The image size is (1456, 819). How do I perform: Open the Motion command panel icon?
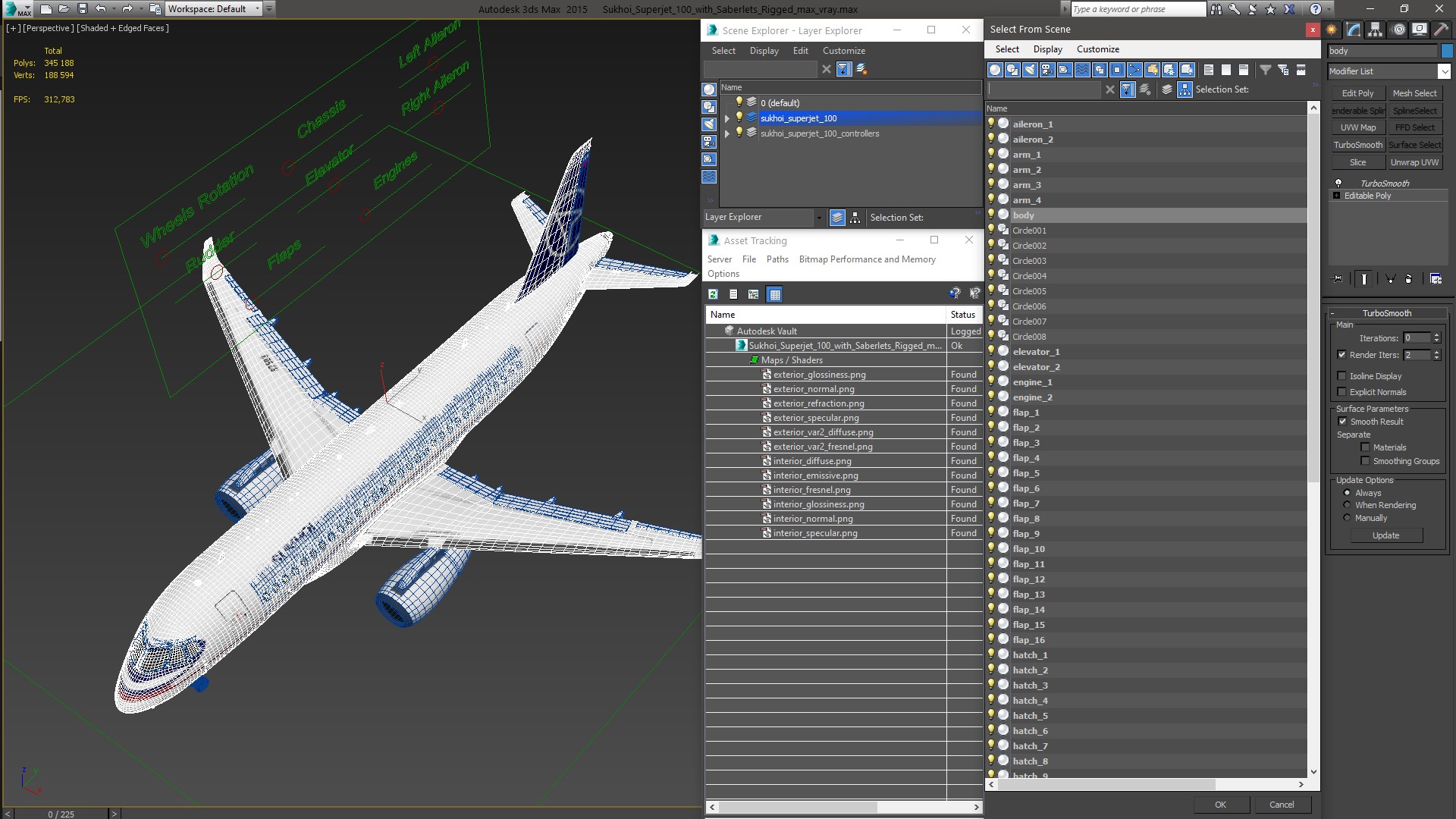tap(1399, 30)
